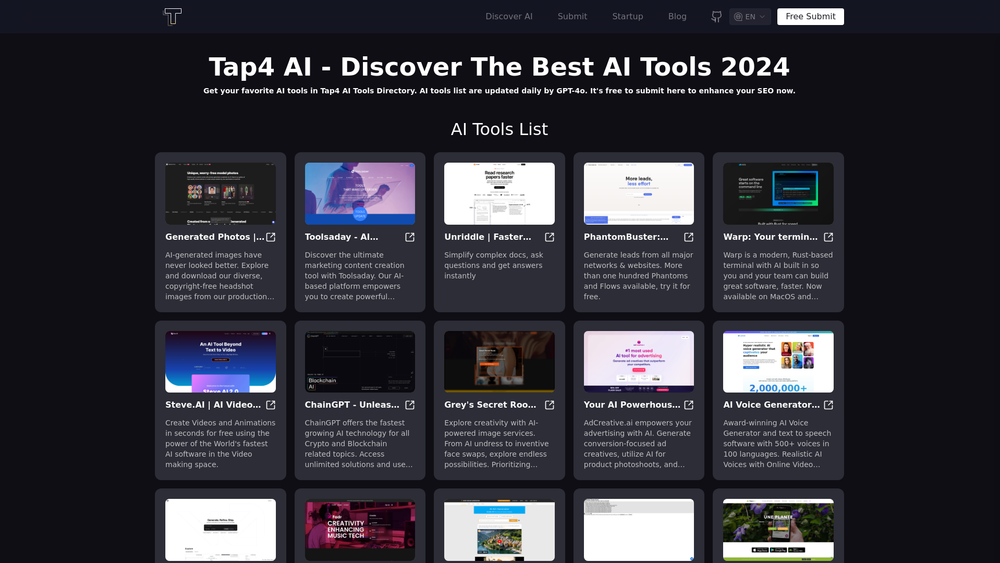This screenshot has width=1000, height=563.
Task: Open the Steve.AI title link
Action: pyautogui.click(x=213, y=405)
